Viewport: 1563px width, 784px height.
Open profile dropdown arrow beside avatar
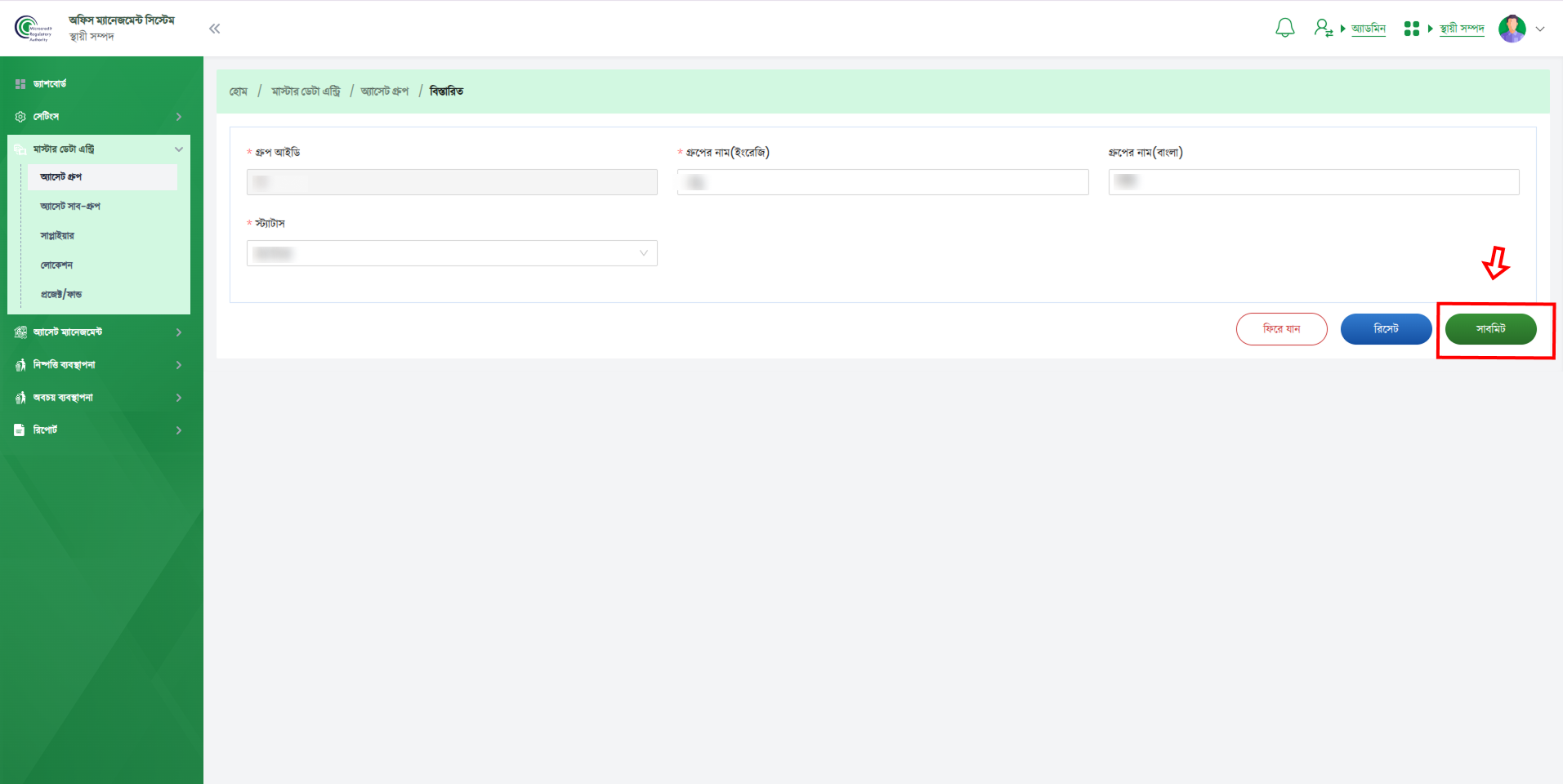pos(1540,29)
